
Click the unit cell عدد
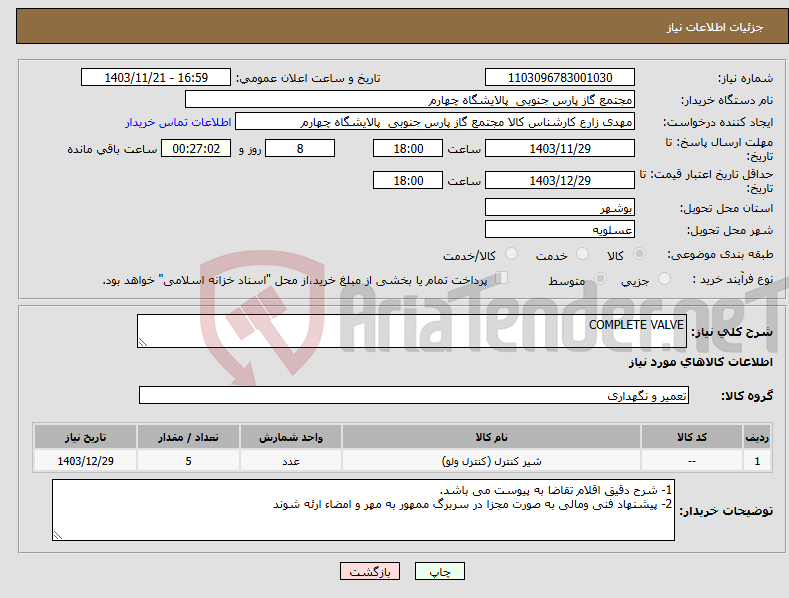coord(291,461)
